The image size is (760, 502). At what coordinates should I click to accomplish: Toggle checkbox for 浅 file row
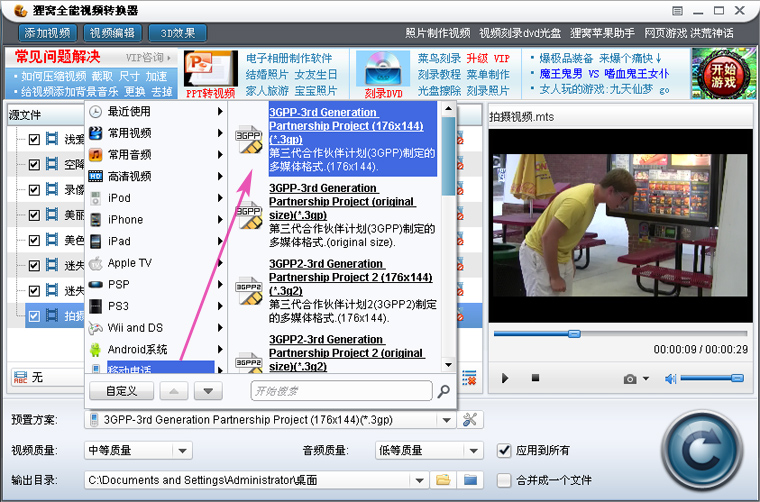(34, 140)
